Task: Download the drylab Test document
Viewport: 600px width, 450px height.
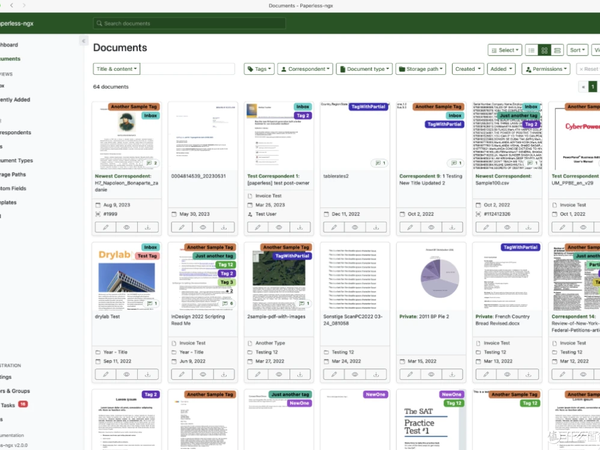Action: (147, 374)
